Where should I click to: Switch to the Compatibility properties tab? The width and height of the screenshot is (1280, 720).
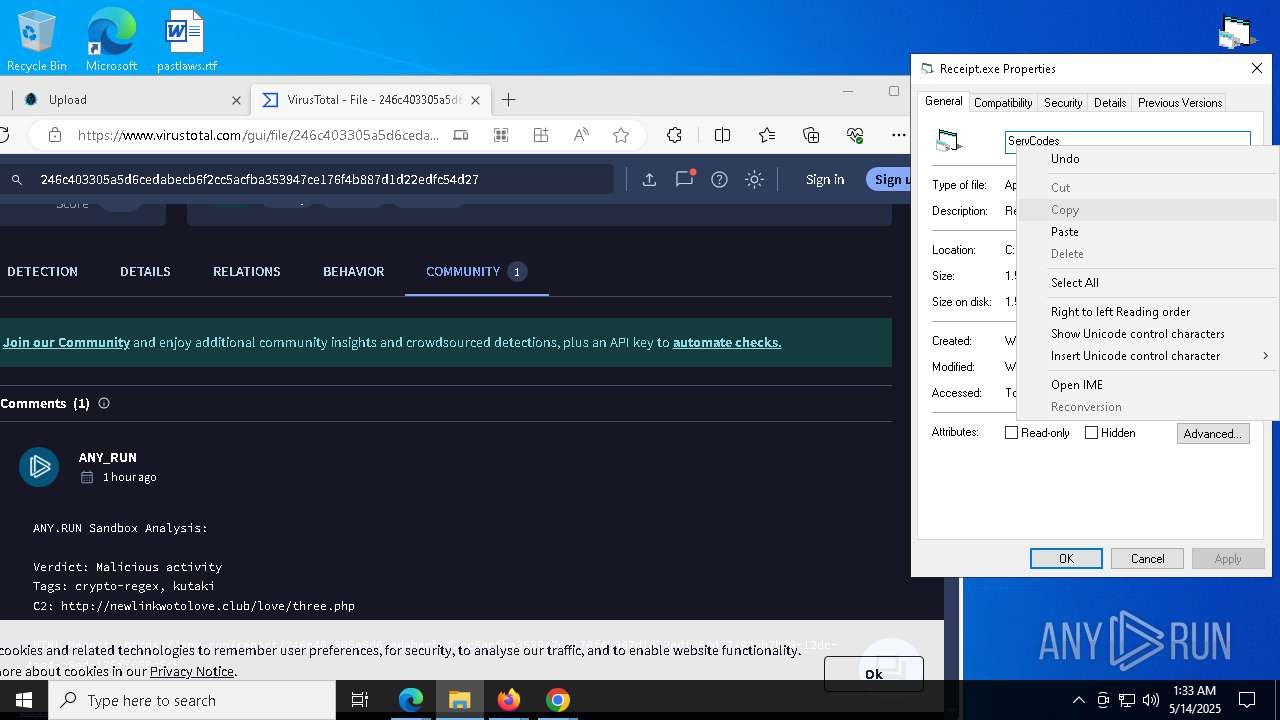tap(1003, 103)
